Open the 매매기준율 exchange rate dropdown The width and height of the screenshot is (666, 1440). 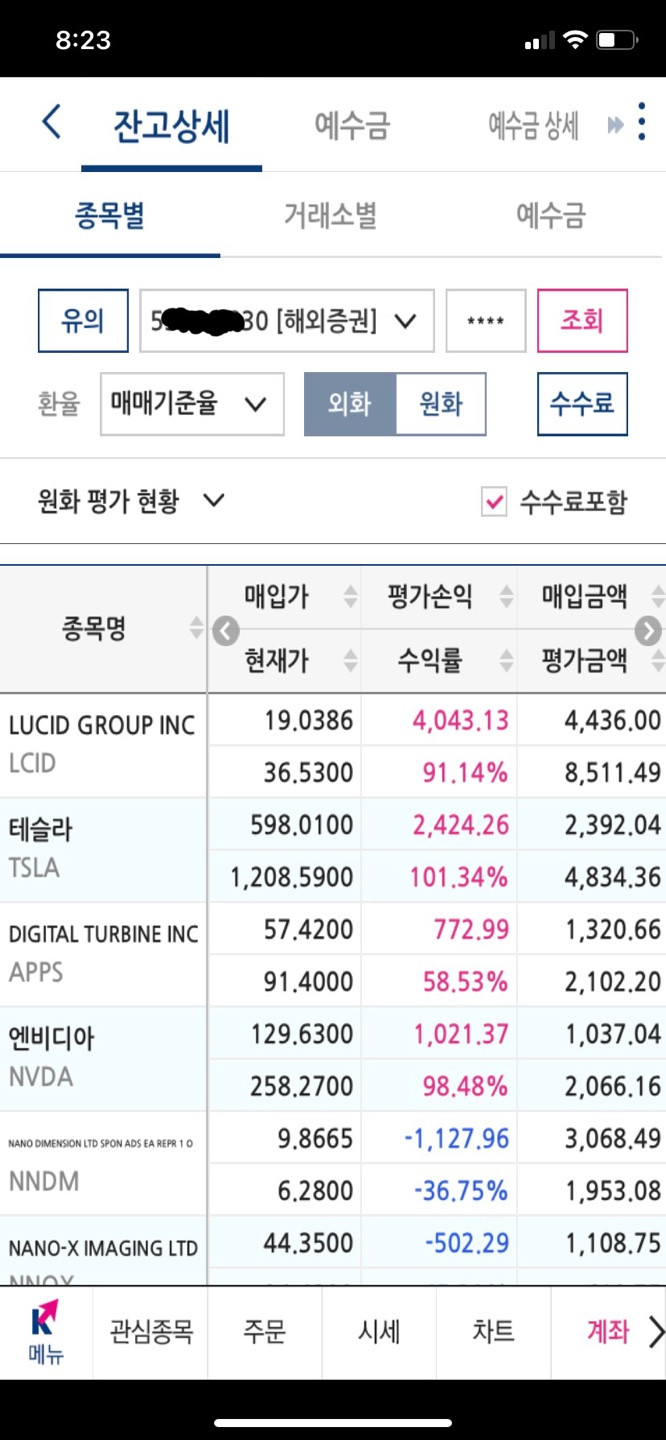coord(192,404)
